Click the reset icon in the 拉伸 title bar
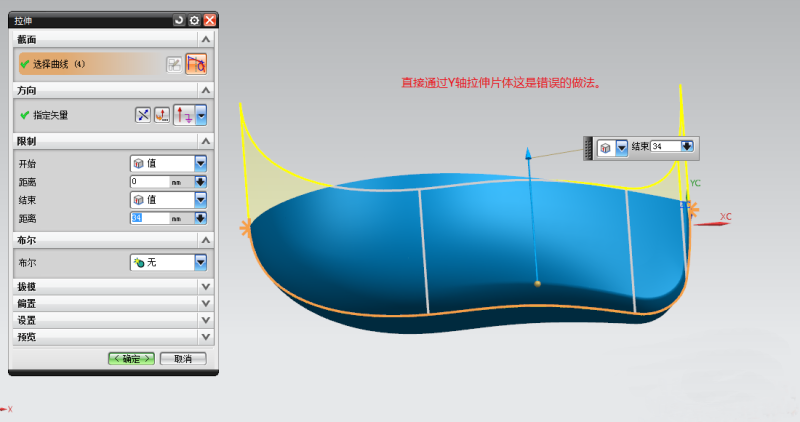The image size is (800, 422). 179,20
